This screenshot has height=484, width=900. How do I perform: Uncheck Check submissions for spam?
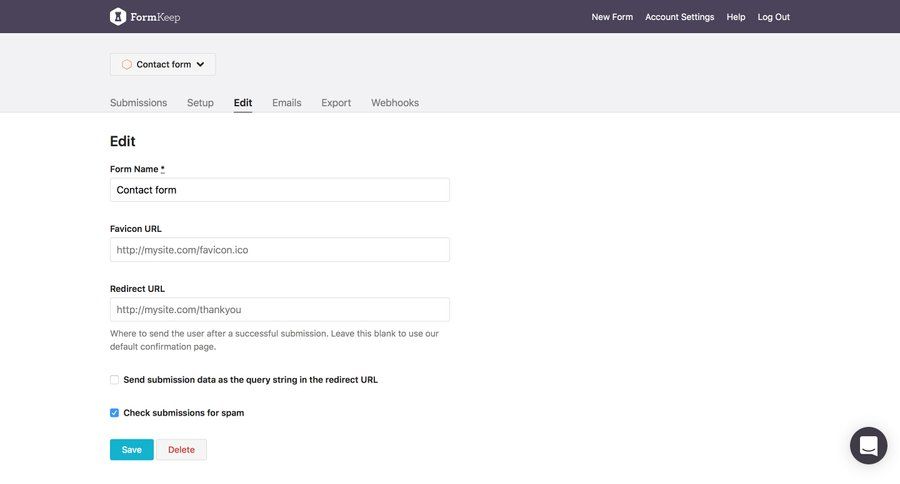pyautogui.click(x=114, y=413)
